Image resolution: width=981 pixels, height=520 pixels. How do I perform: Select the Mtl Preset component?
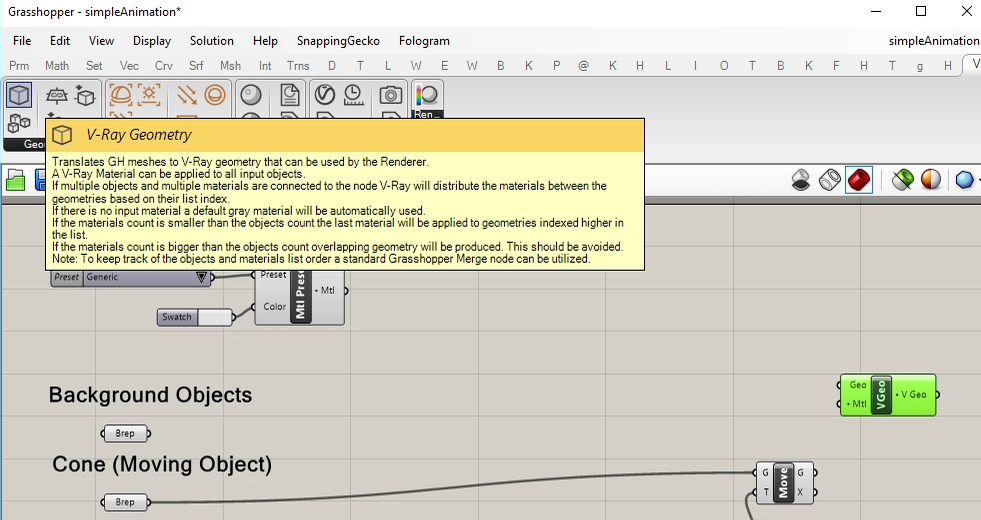(x=299, y=297)
